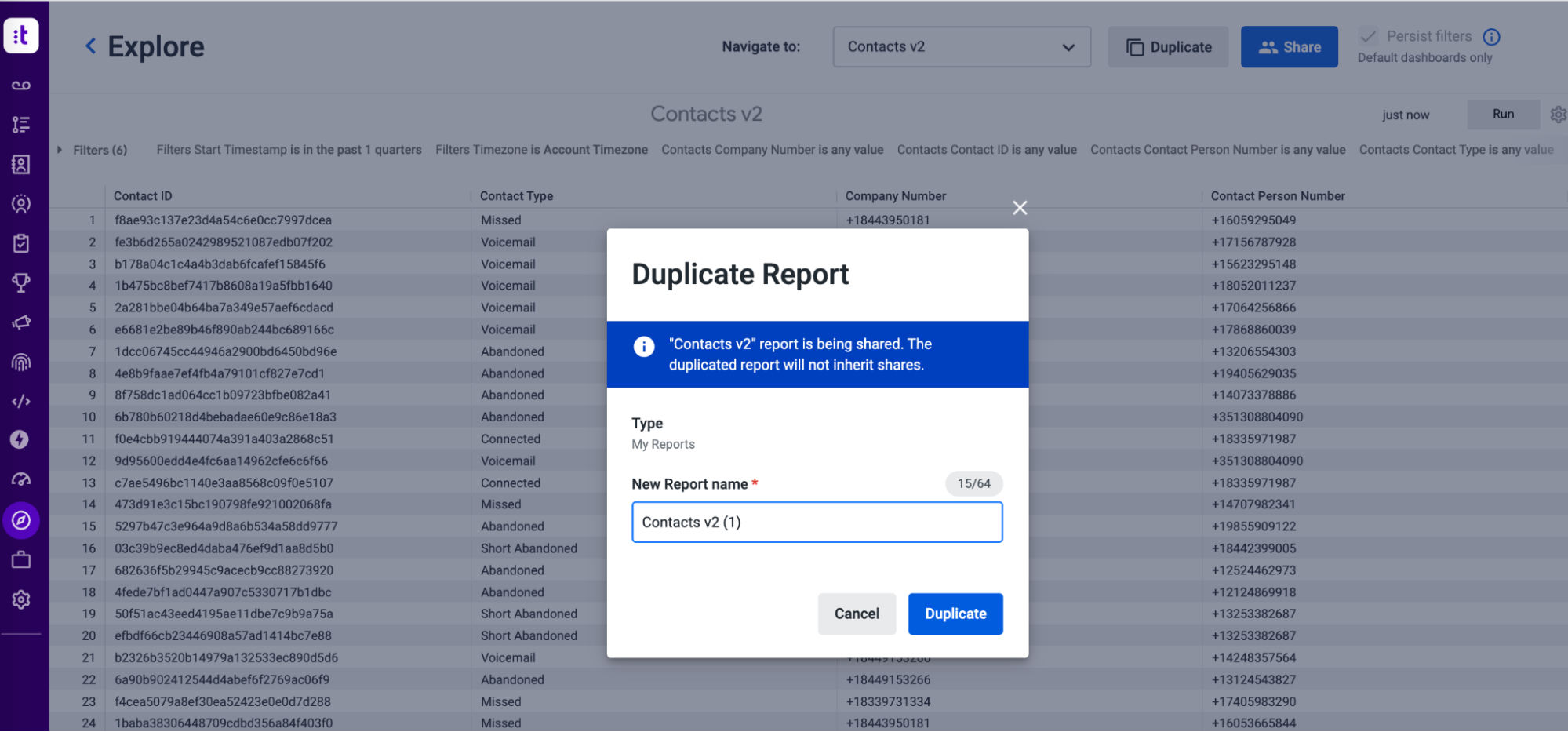Click the megaphone campaigns sidebar icon
This screenshot has height=732, width=1568.
point(21,322)
